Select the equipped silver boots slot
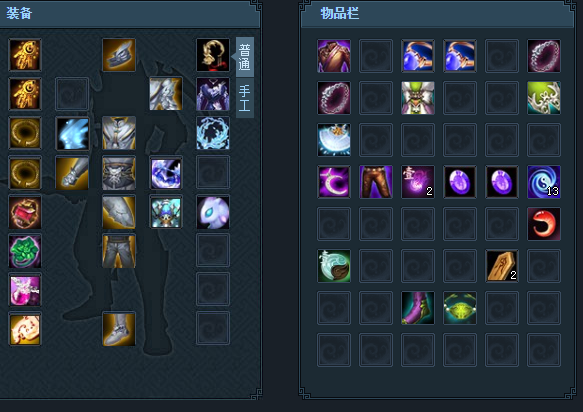 [x=119, y=329]
